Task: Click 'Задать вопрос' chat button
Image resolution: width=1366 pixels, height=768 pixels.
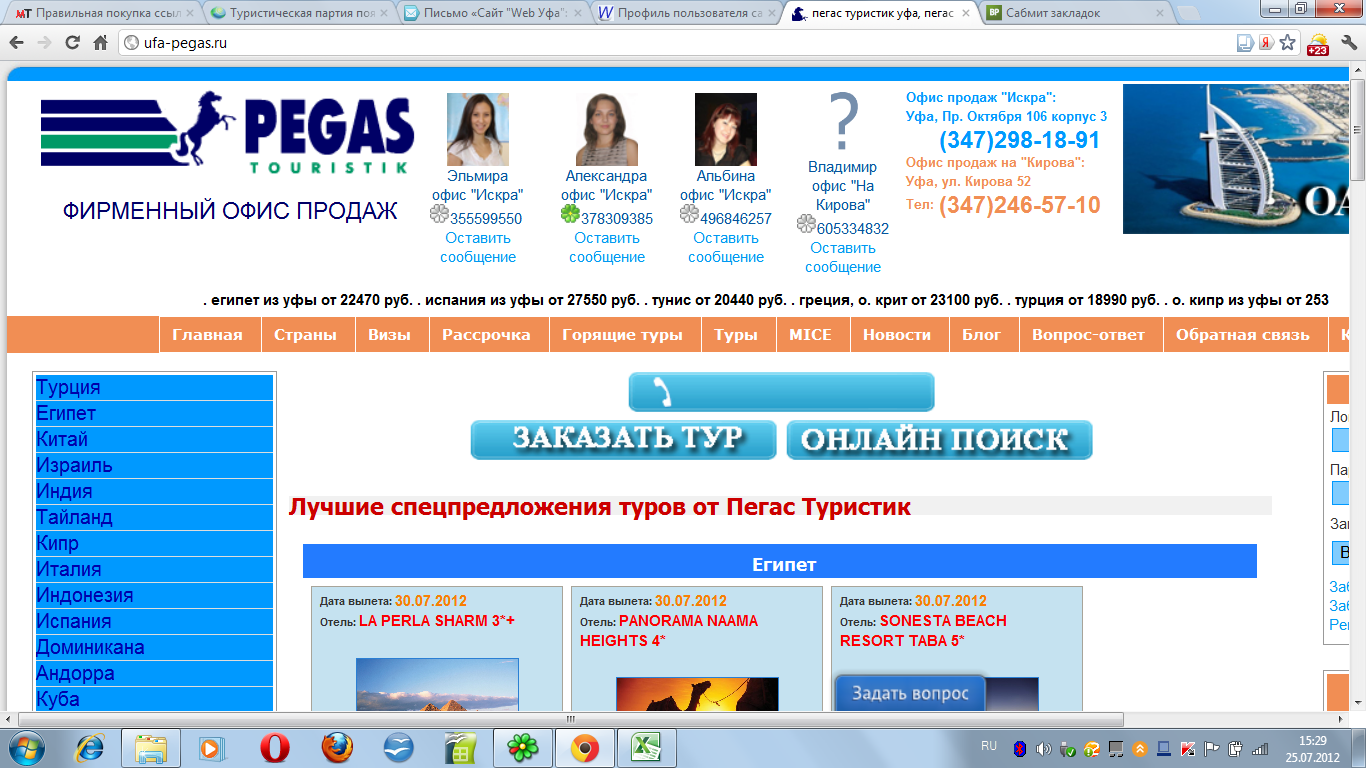Action: click(910, 693)
